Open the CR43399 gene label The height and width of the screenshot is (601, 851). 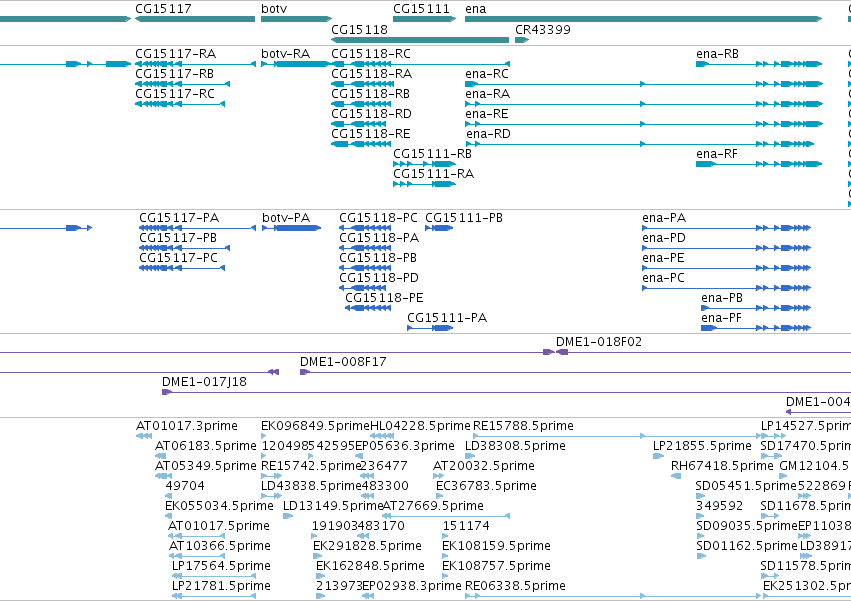pyautogui.click(x=543, y=29)
